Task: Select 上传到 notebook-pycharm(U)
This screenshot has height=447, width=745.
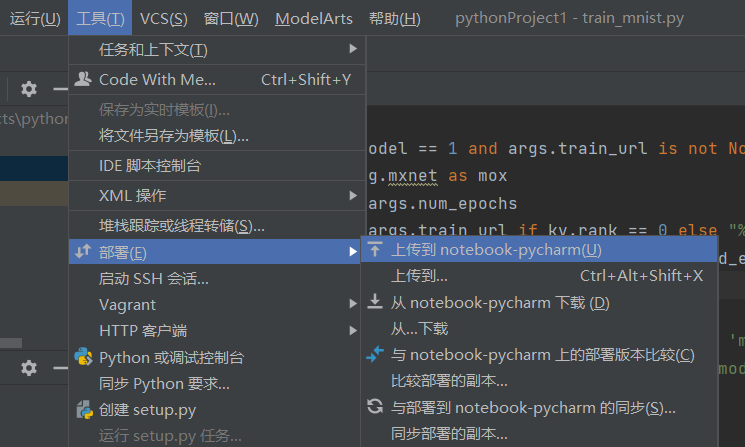Action: [x=539, y=250]
